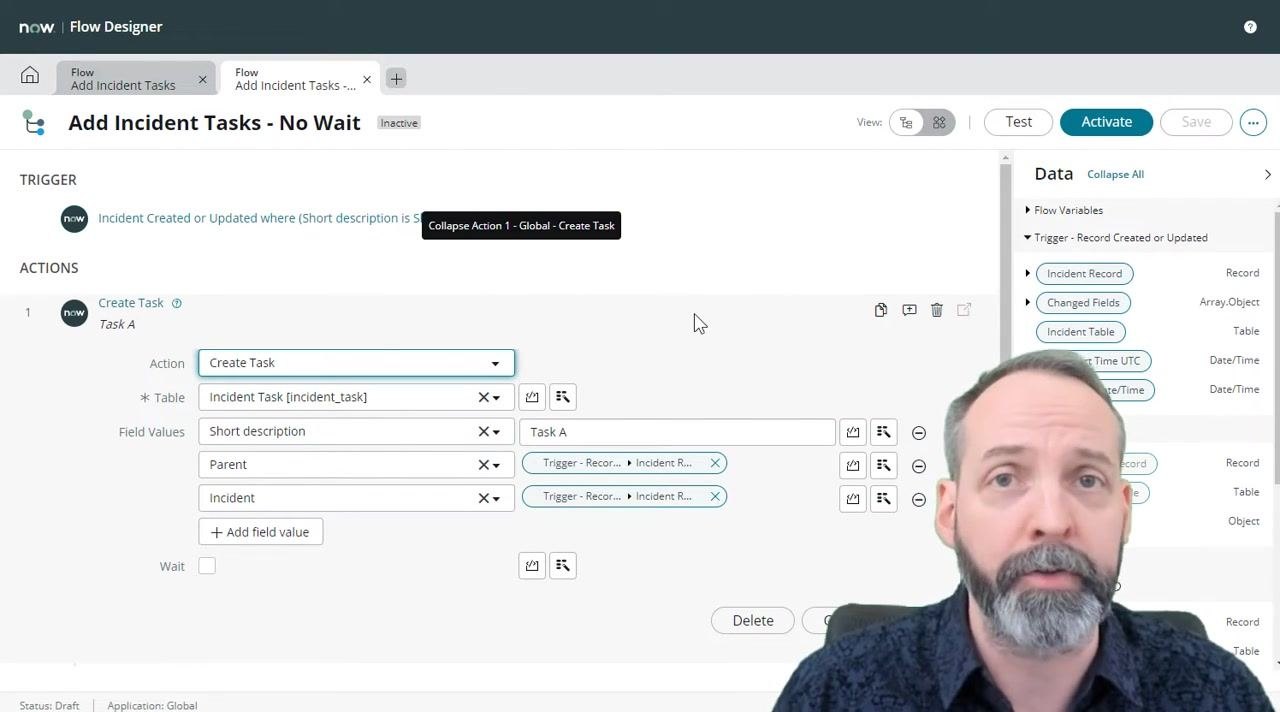Select the Incident Table data pill
The width and height of the screenshot is (1280, 712).
1080,332
